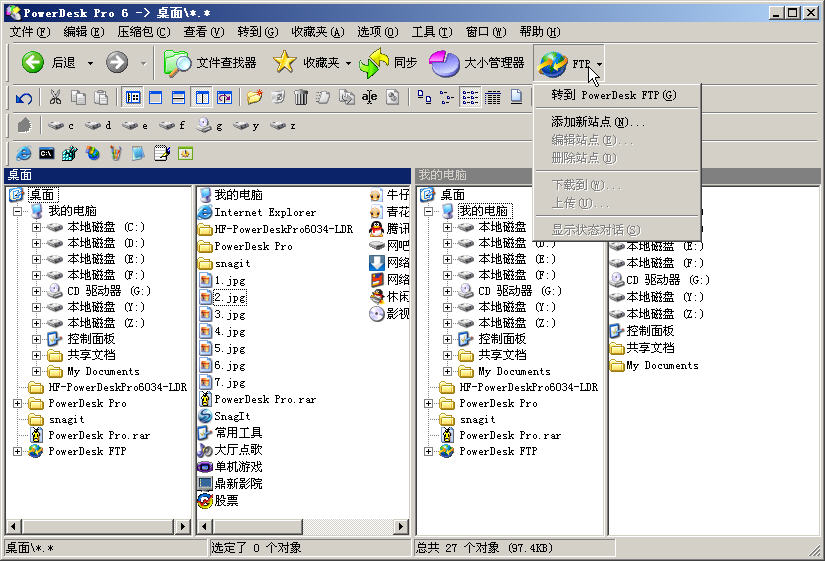825x561 pixels.
Task: Click the grey home/desktop icon in drive bar
Action: coord(24,125)
